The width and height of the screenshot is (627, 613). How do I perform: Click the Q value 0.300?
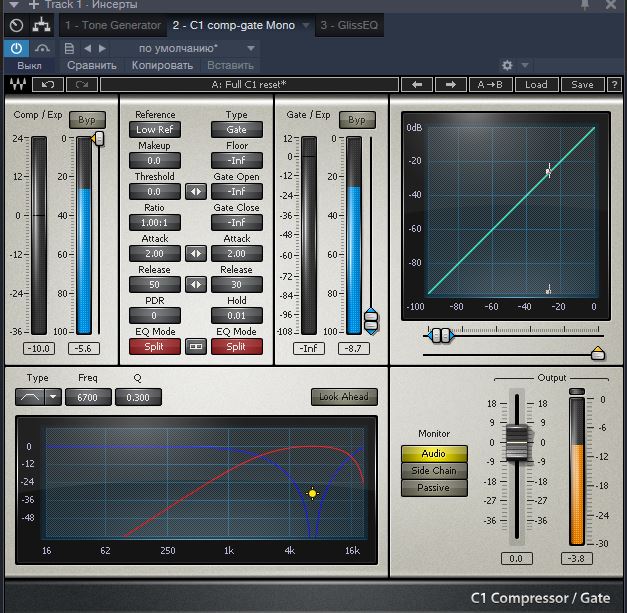[x=138, y=397]
